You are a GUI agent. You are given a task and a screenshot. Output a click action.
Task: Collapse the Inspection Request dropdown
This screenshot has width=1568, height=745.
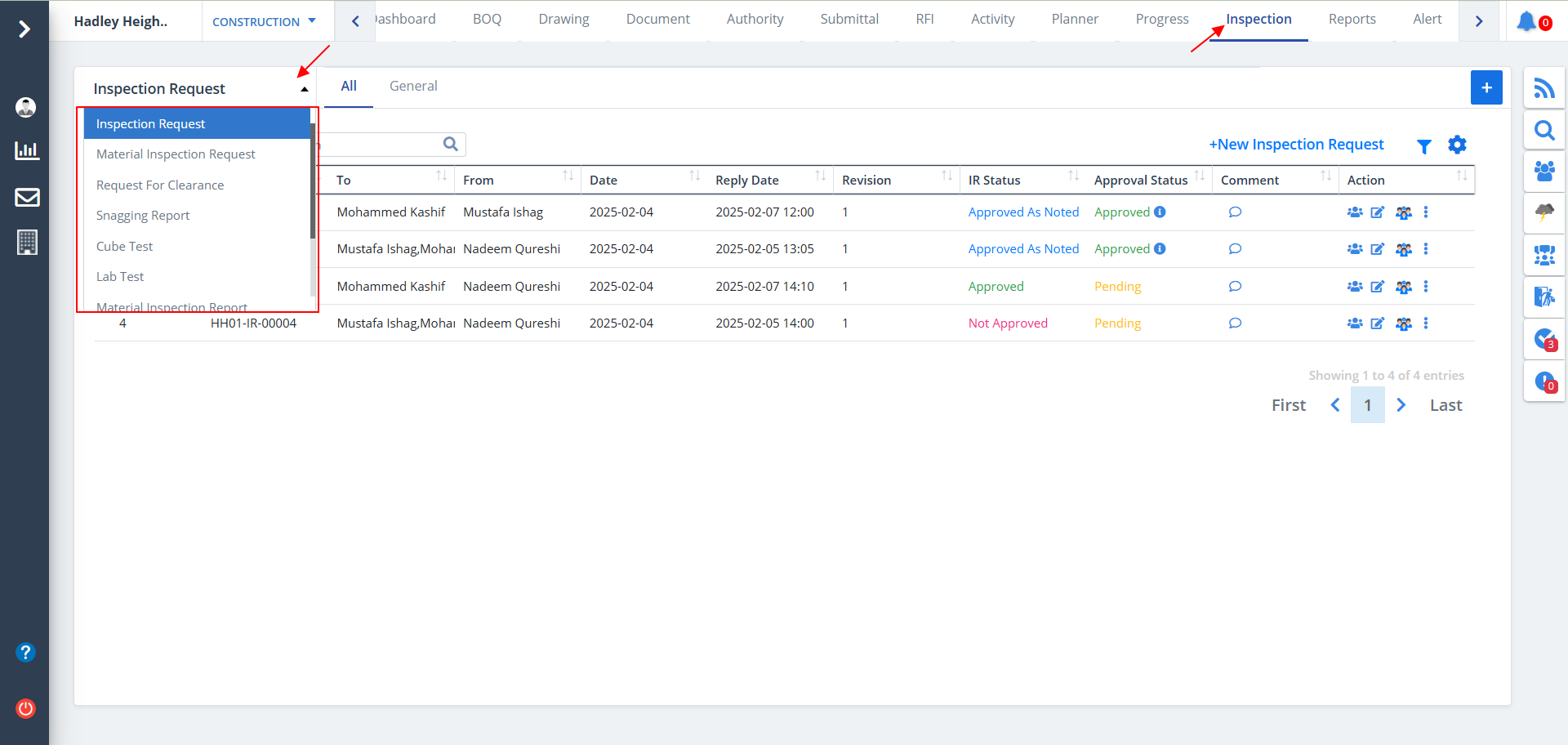pos(304,89)
